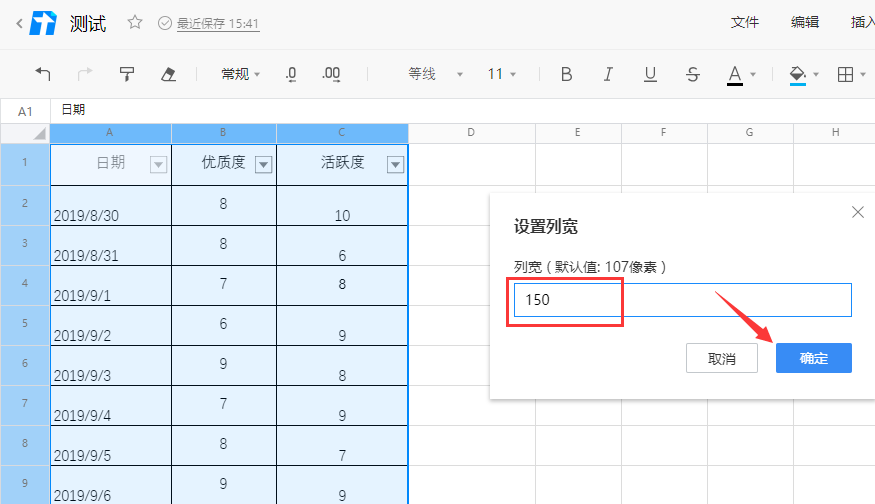Open the 编辑 menu
Viewport: 875px width, 504px height.
click(805, 22)
